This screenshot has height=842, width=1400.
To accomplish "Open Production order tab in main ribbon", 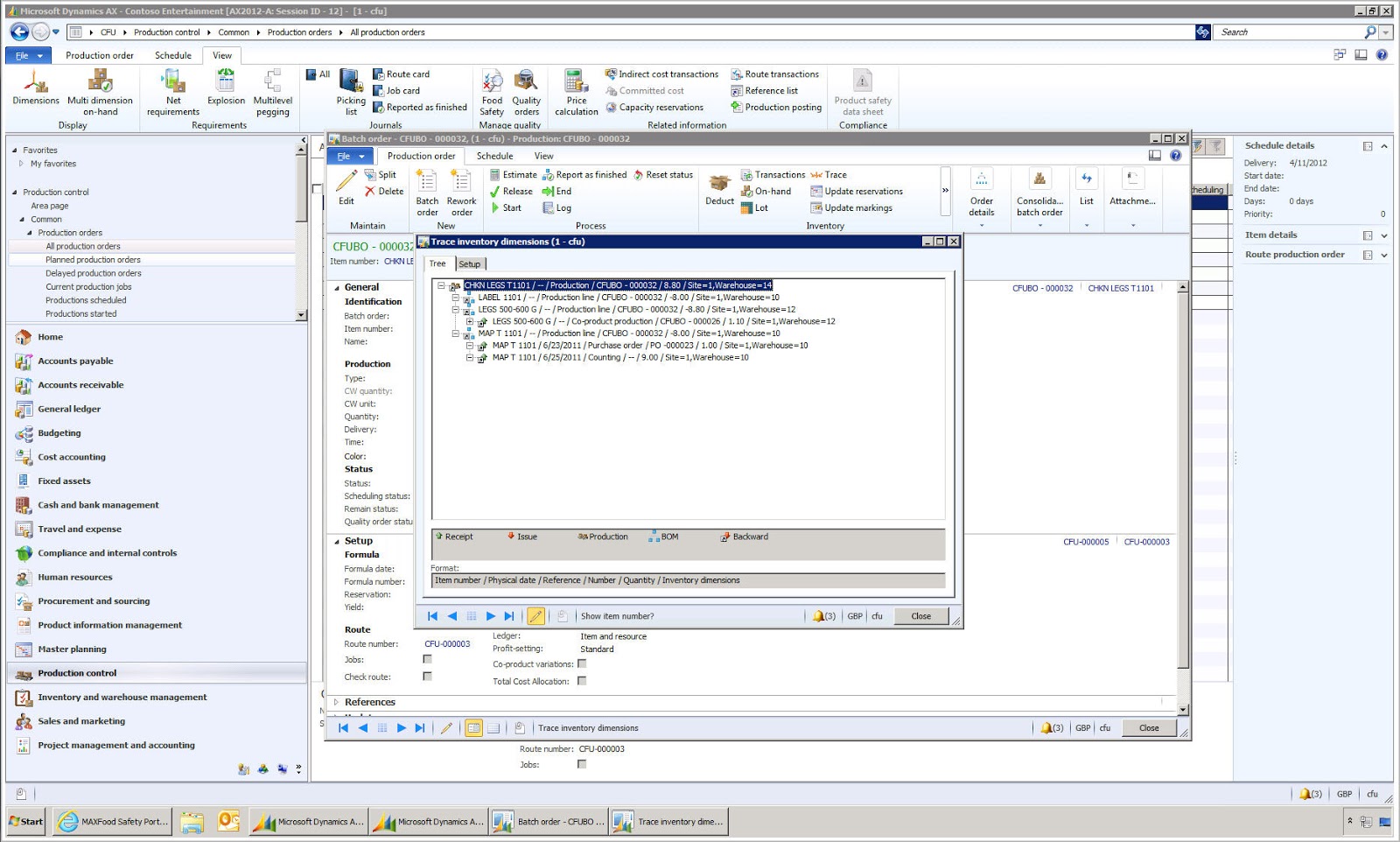I will tap(100, 55).
